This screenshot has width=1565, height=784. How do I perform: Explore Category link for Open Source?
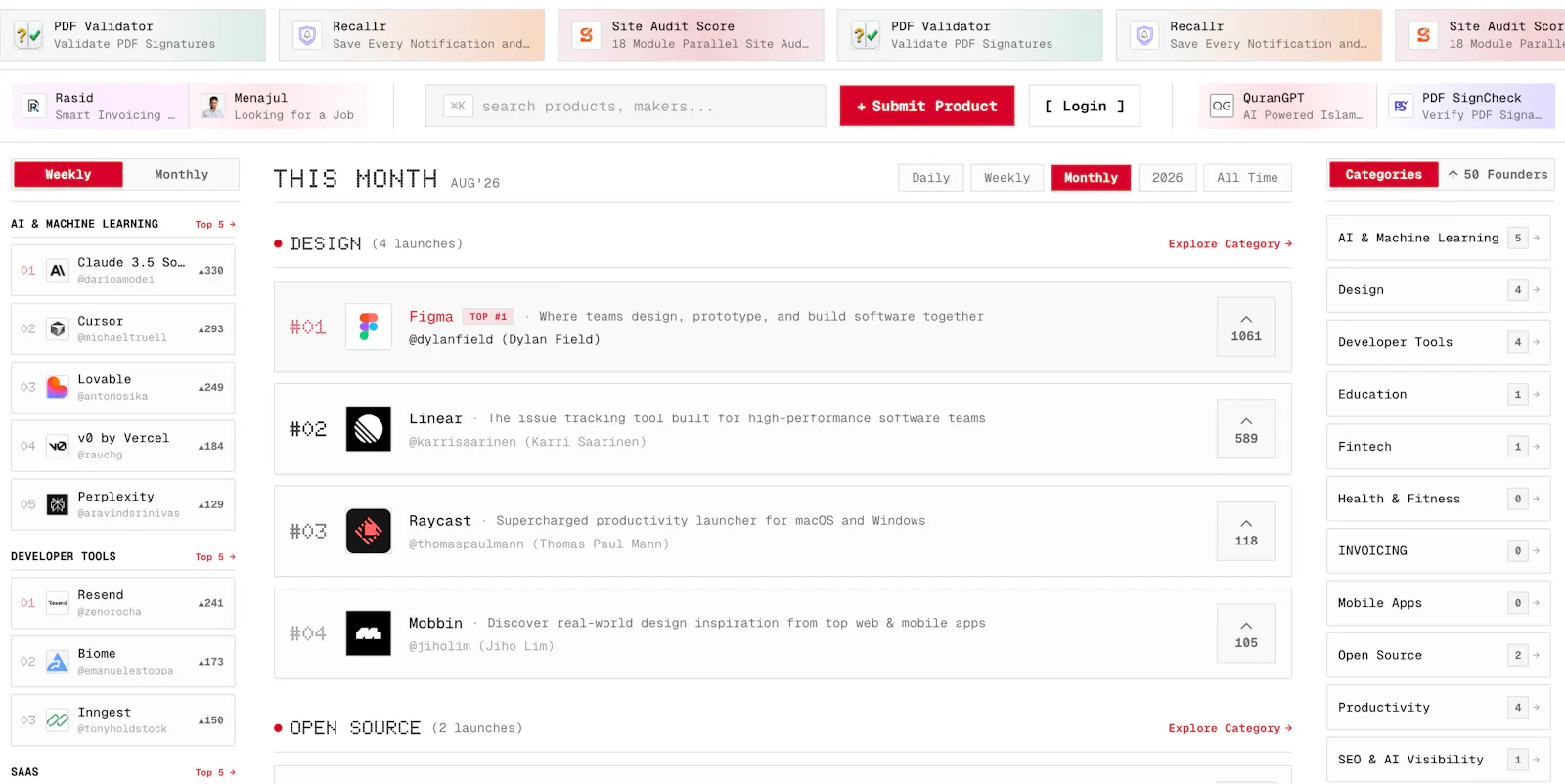1230,728
